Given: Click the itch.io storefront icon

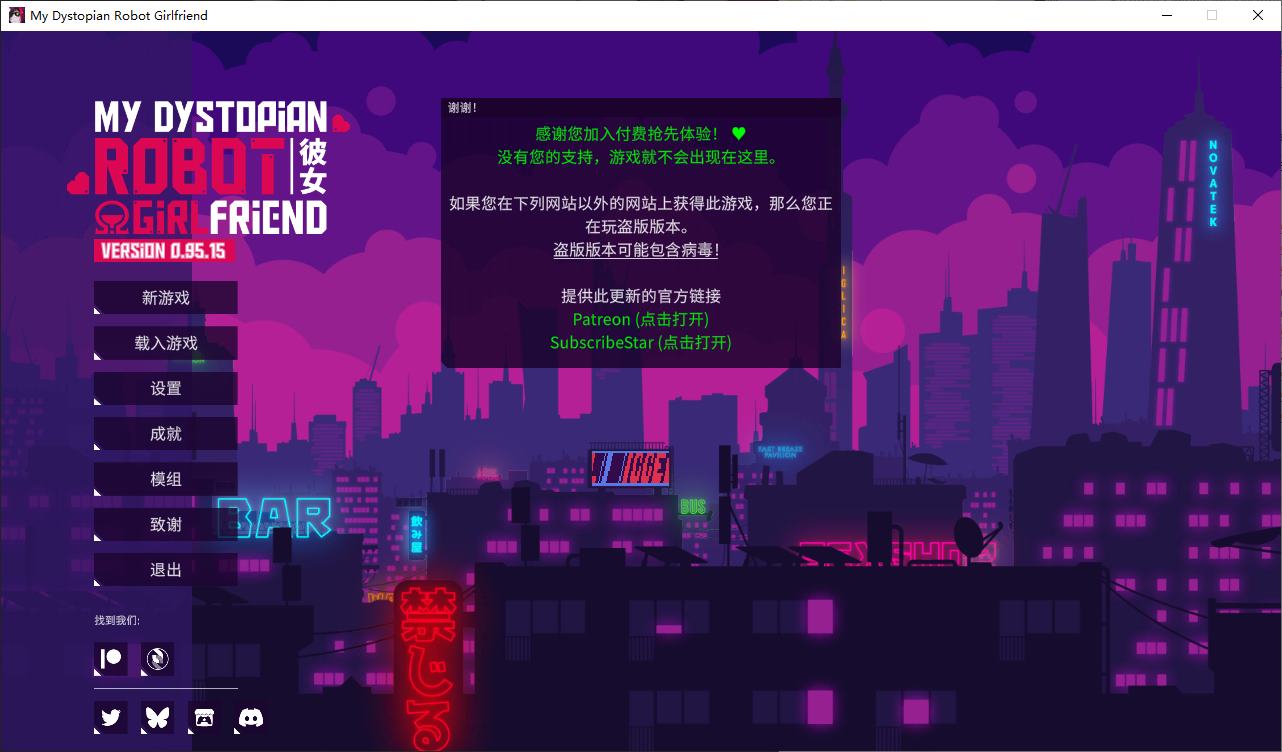Looking at the screenshot, I should point(204,717).
